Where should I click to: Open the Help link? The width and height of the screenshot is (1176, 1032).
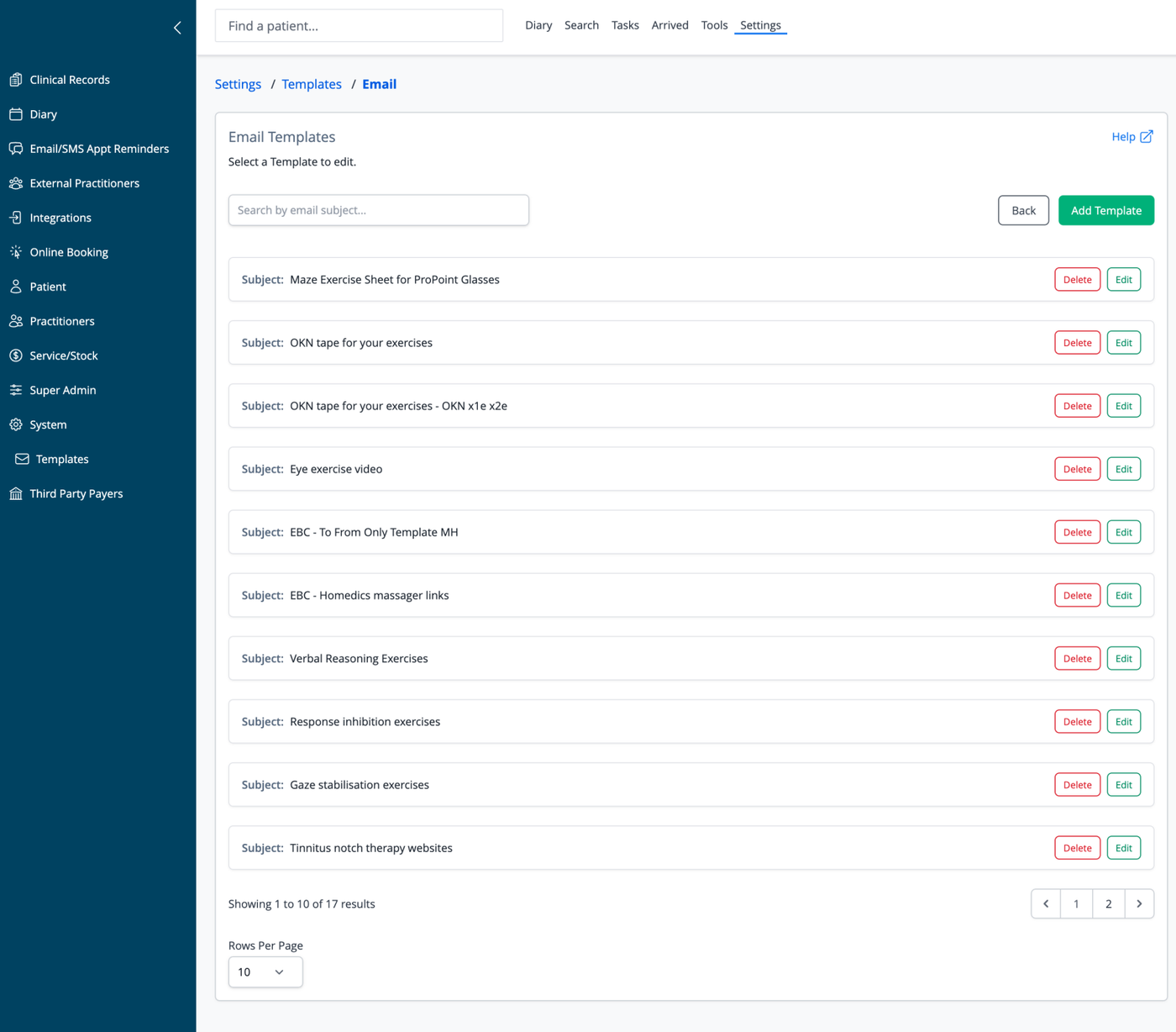click(x=1123, y=137)
